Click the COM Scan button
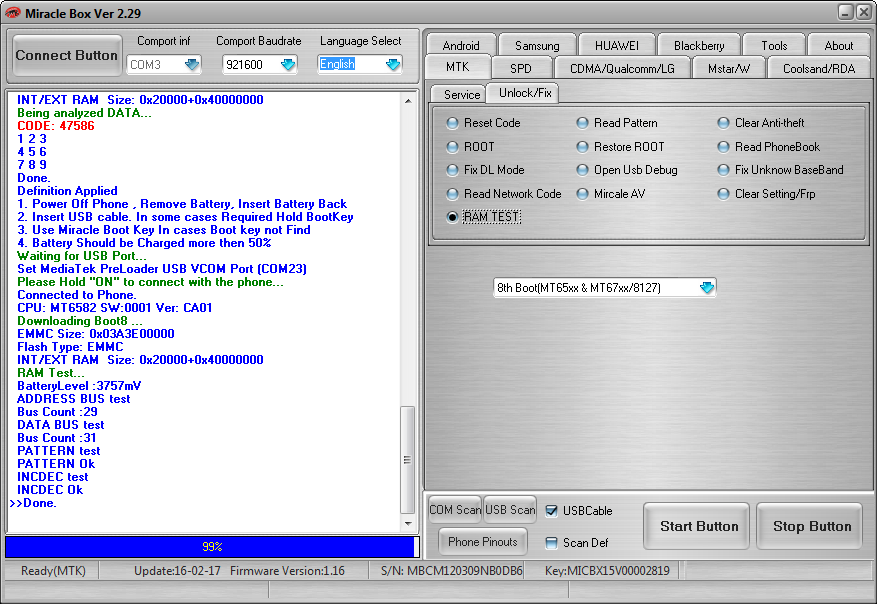 click(x=455, y=509)
